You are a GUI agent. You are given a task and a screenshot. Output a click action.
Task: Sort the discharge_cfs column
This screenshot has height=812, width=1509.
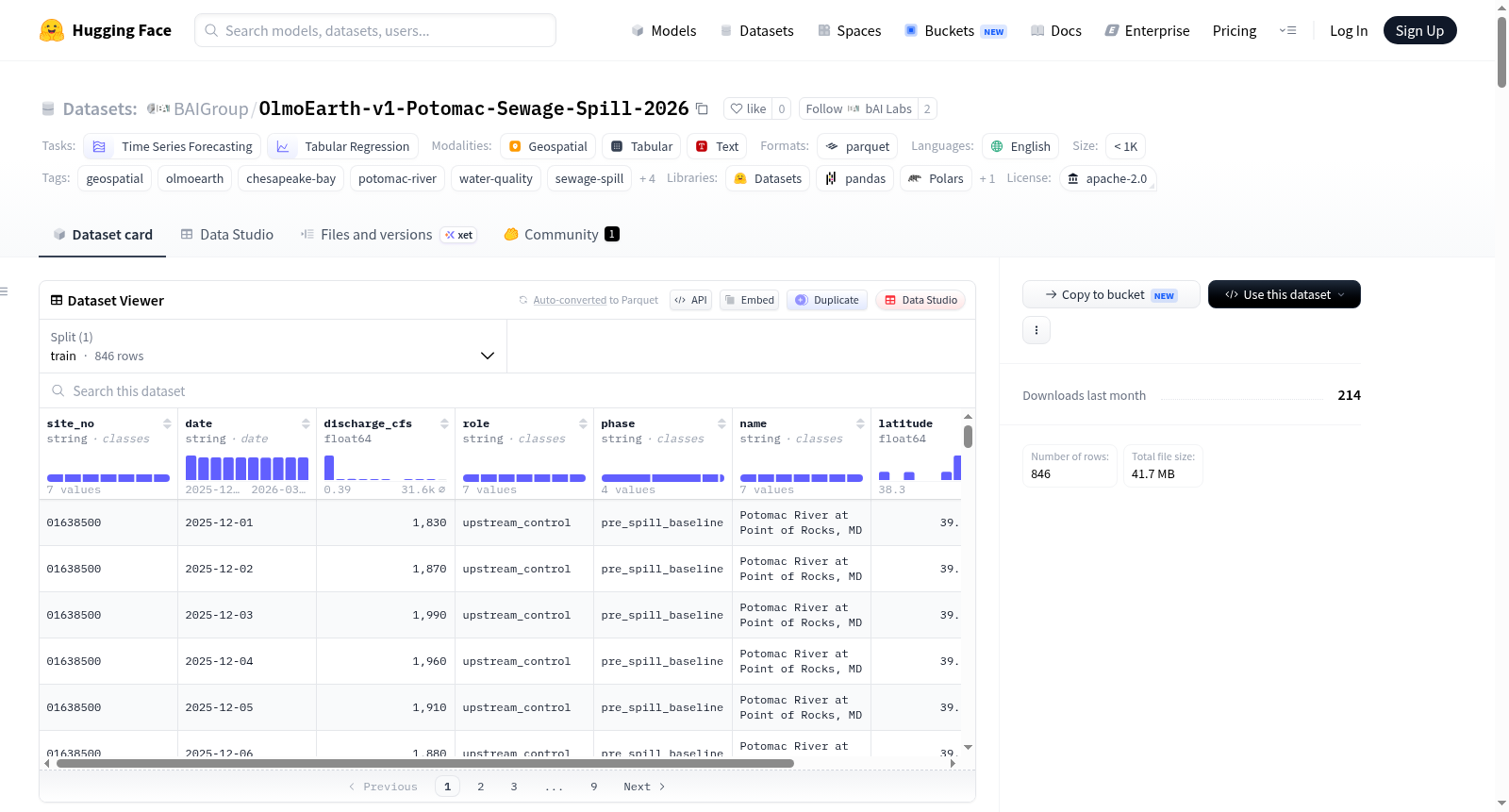pos(444,423)
